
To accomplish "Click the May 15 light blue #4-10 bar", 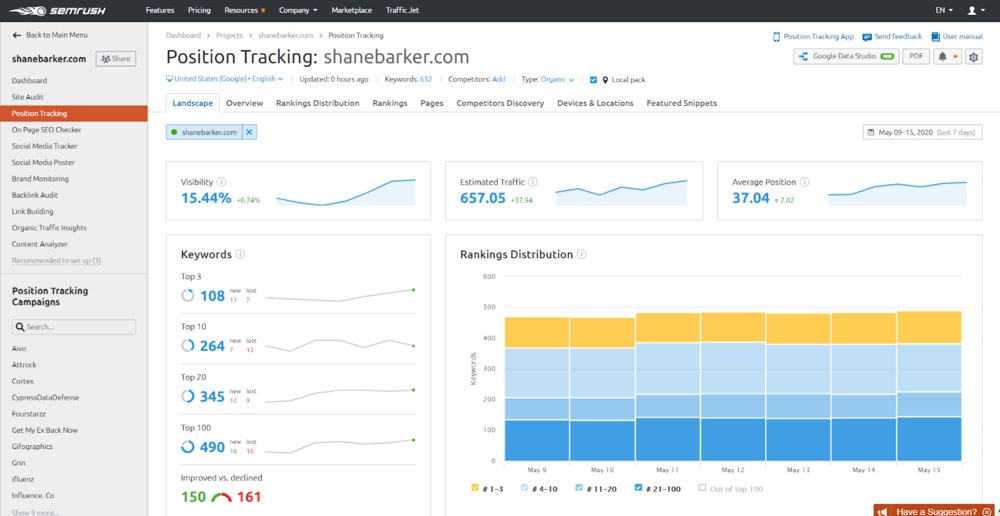I will pos(929,368).
